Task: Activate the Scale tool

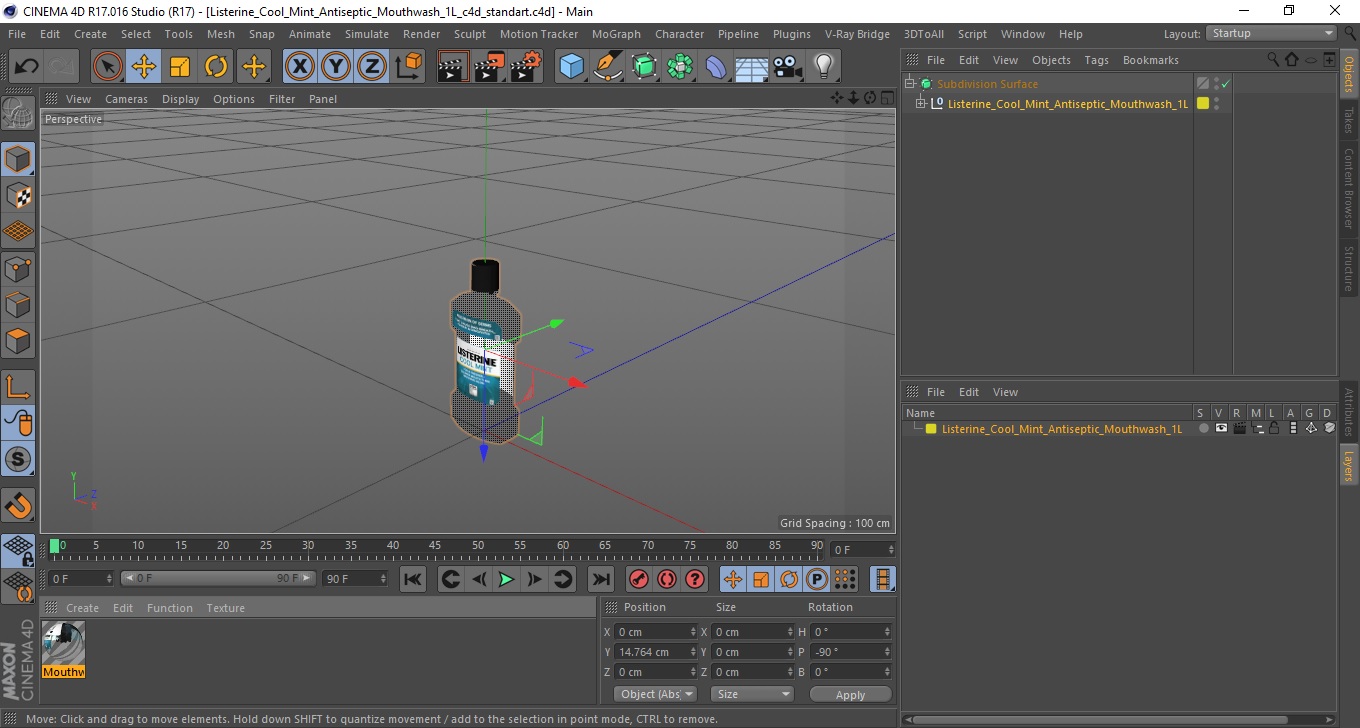Action: click(x=180, y=67)
